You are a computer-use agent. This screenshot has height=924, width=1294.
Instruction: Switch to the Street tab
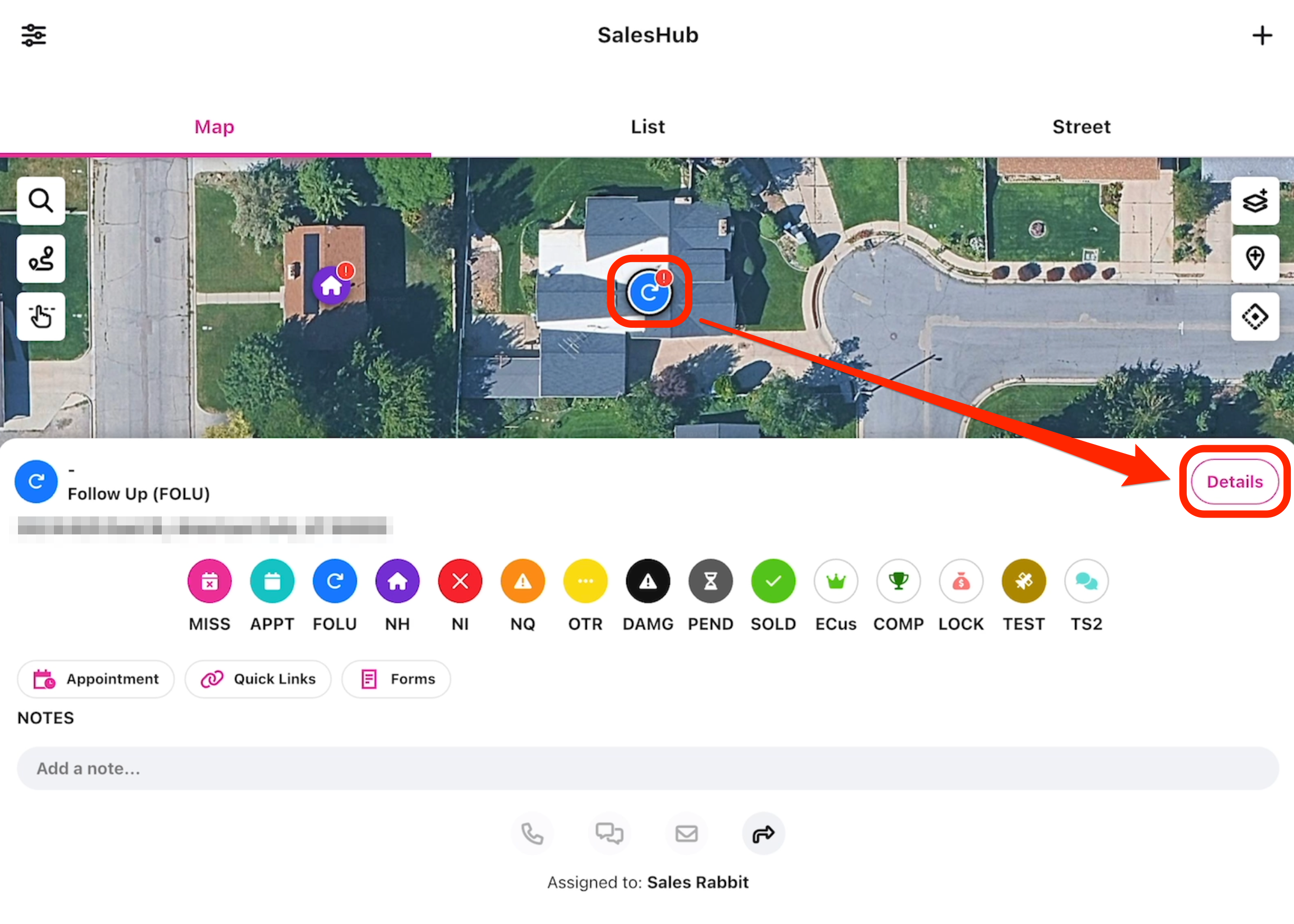click(1080, 126)
